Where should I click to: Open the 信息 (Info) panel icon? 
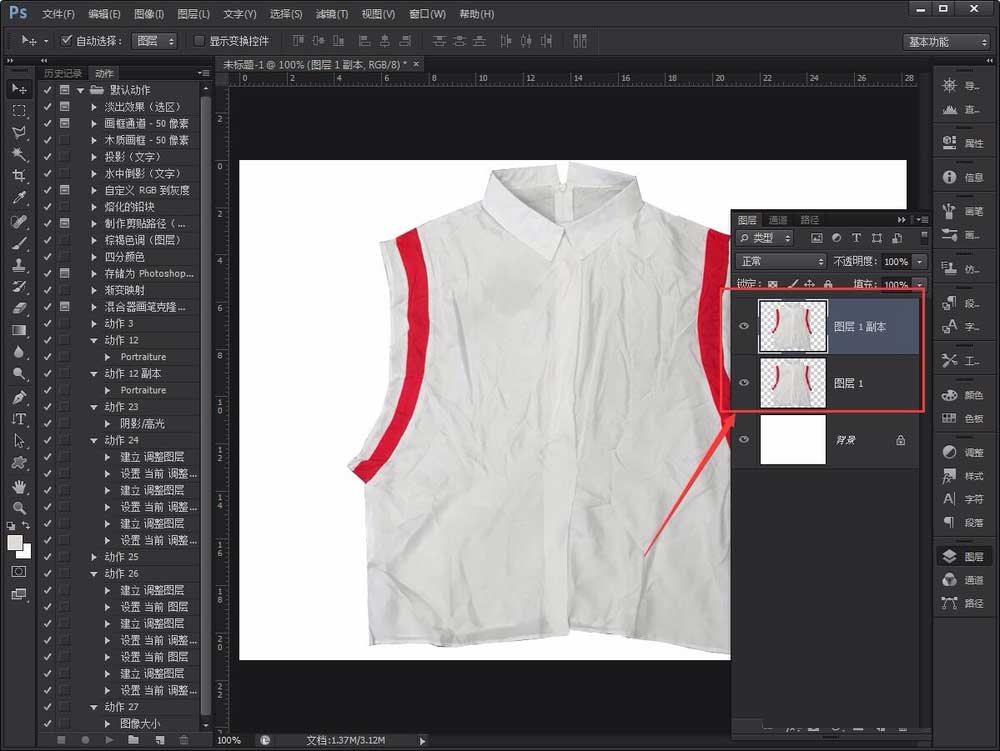click(x=948, y=178)
